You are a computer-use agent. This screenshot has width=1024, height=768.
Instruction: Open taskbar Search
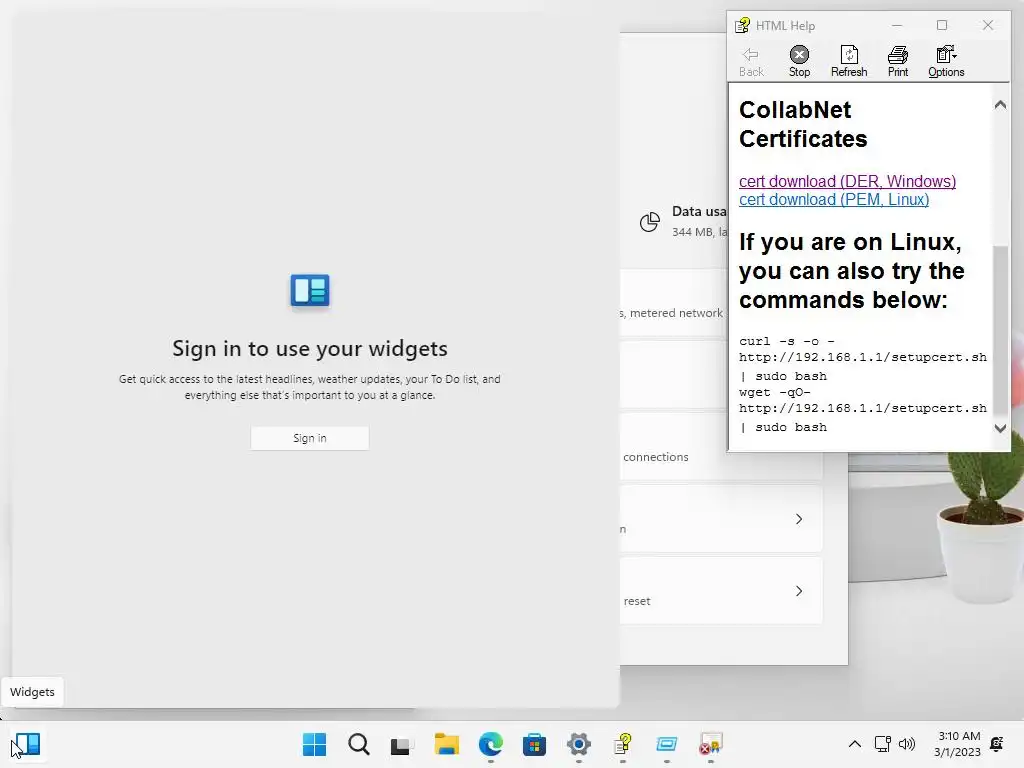tap(359, 744)
